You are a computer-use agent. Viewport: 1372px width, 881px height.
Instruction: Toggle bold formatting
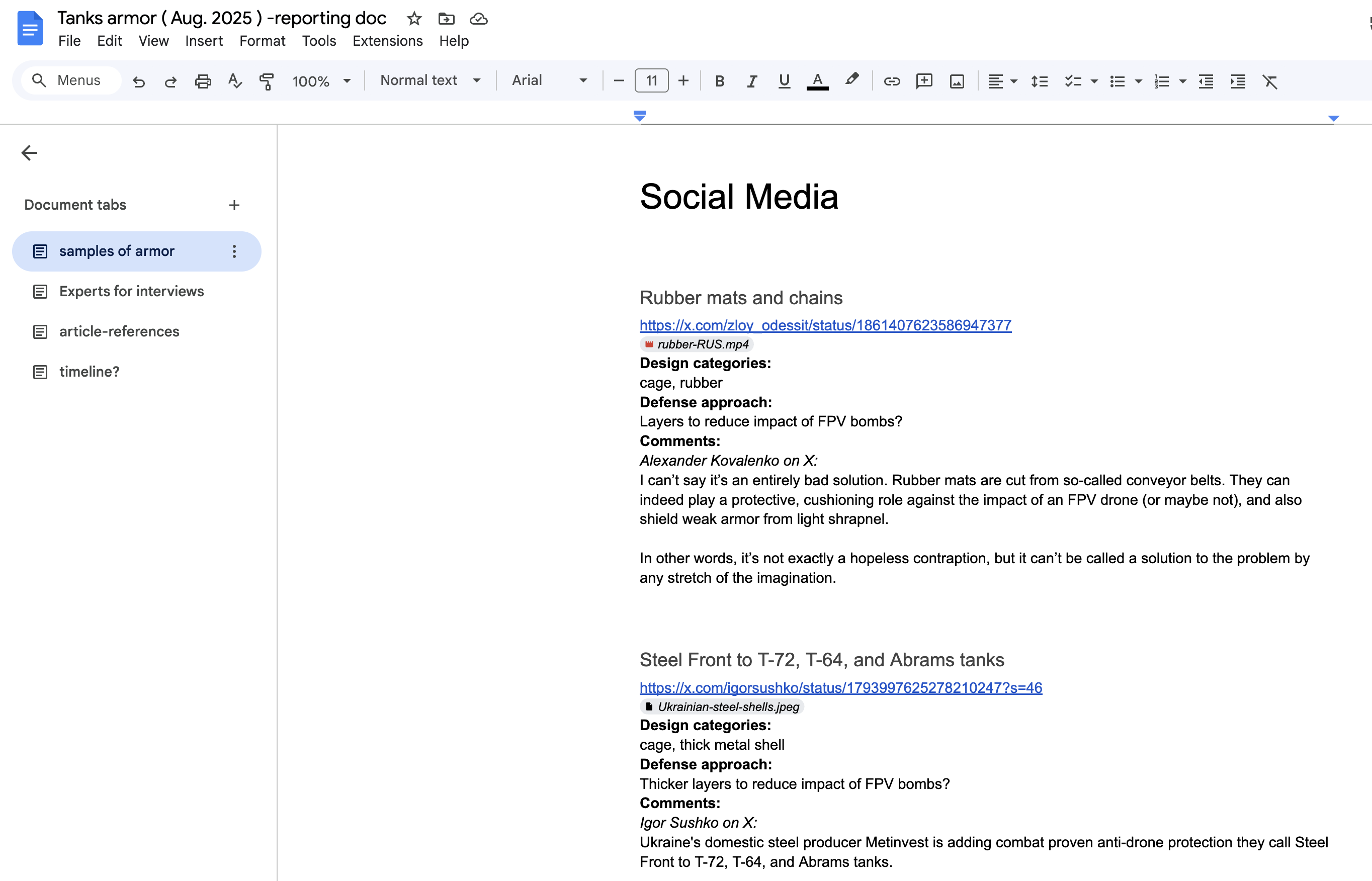click(720, 81)
